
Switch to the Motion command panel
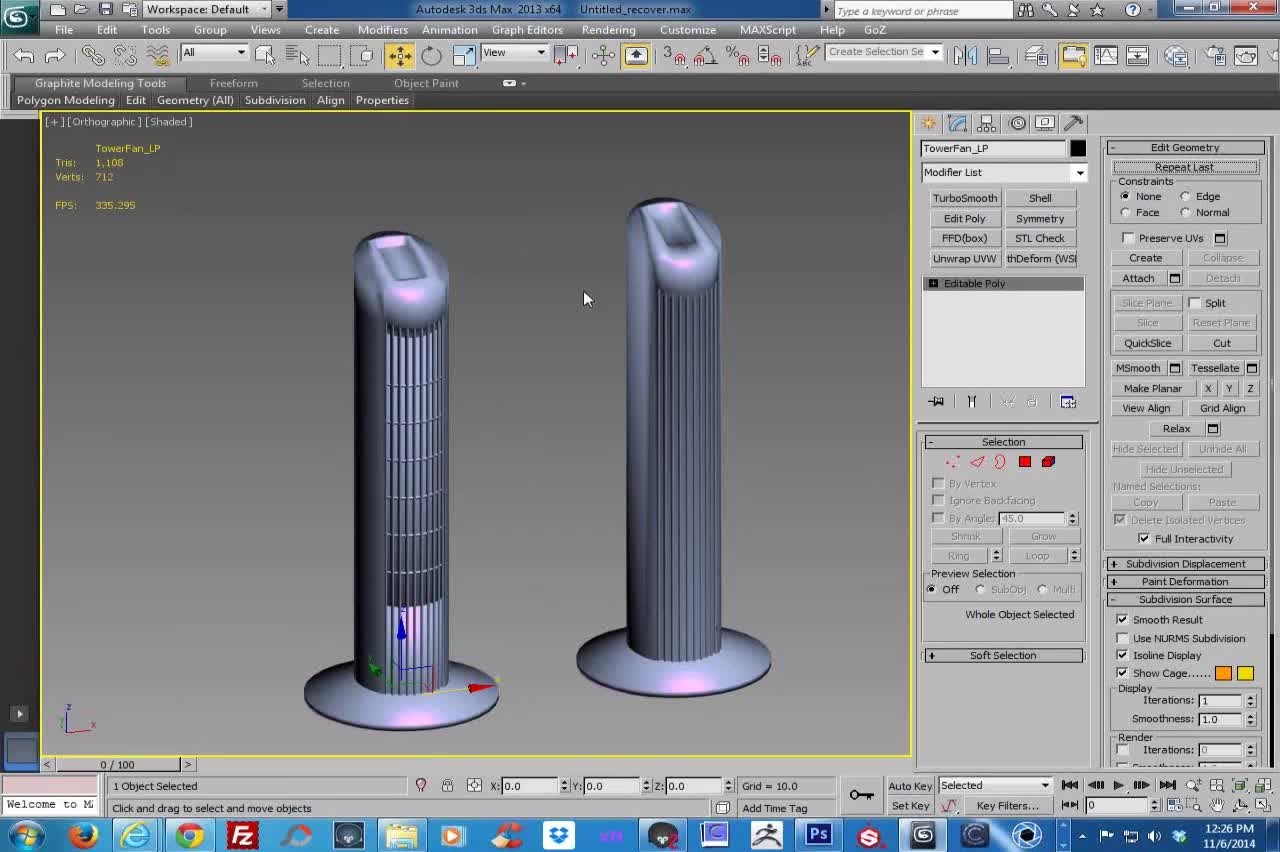tap(1017, 123)
